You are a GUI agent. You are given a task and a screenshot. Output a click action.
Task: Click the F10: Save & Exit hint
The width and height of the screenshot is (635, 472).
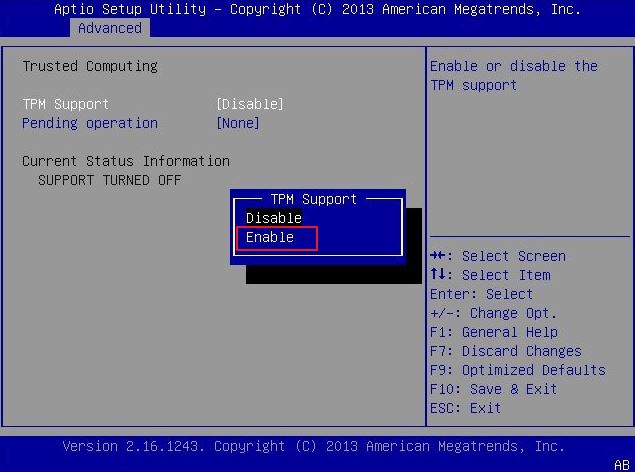494,389
